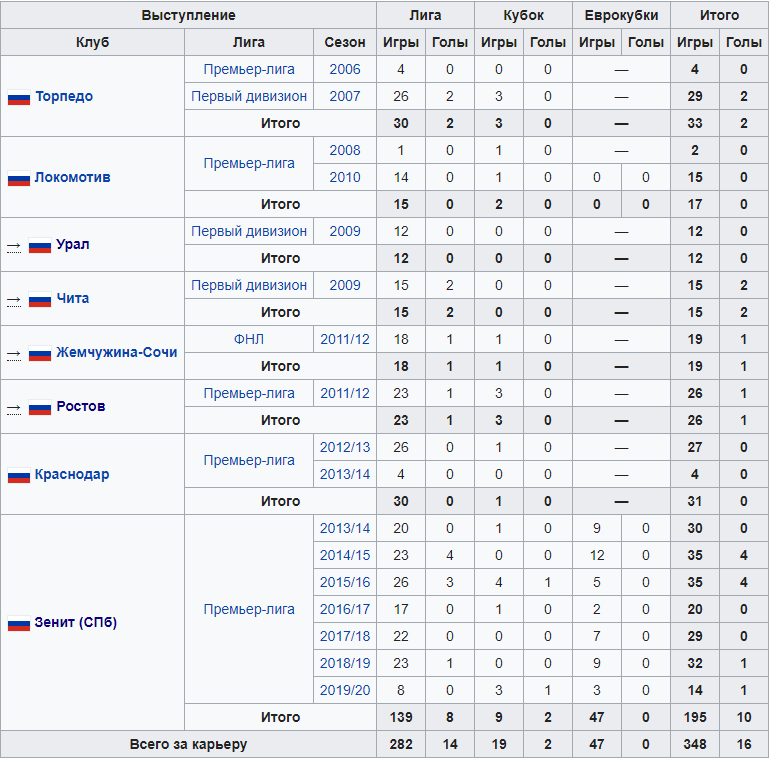Open the Торпедо club link
771x759 pixels.
tap(64, 96)
